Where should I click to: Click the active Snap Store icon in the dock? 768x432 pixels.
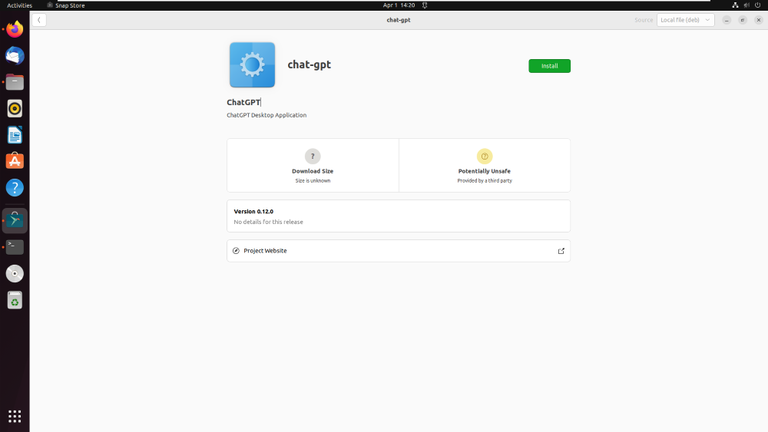(15, 220)
